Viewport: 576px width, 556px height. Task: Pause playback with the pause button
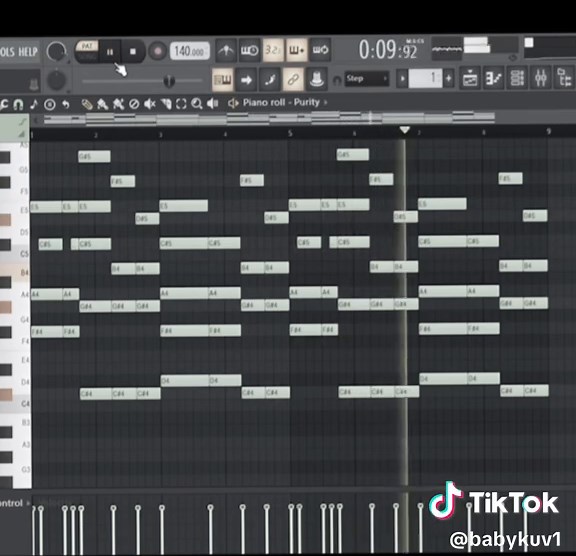[109, 52]
